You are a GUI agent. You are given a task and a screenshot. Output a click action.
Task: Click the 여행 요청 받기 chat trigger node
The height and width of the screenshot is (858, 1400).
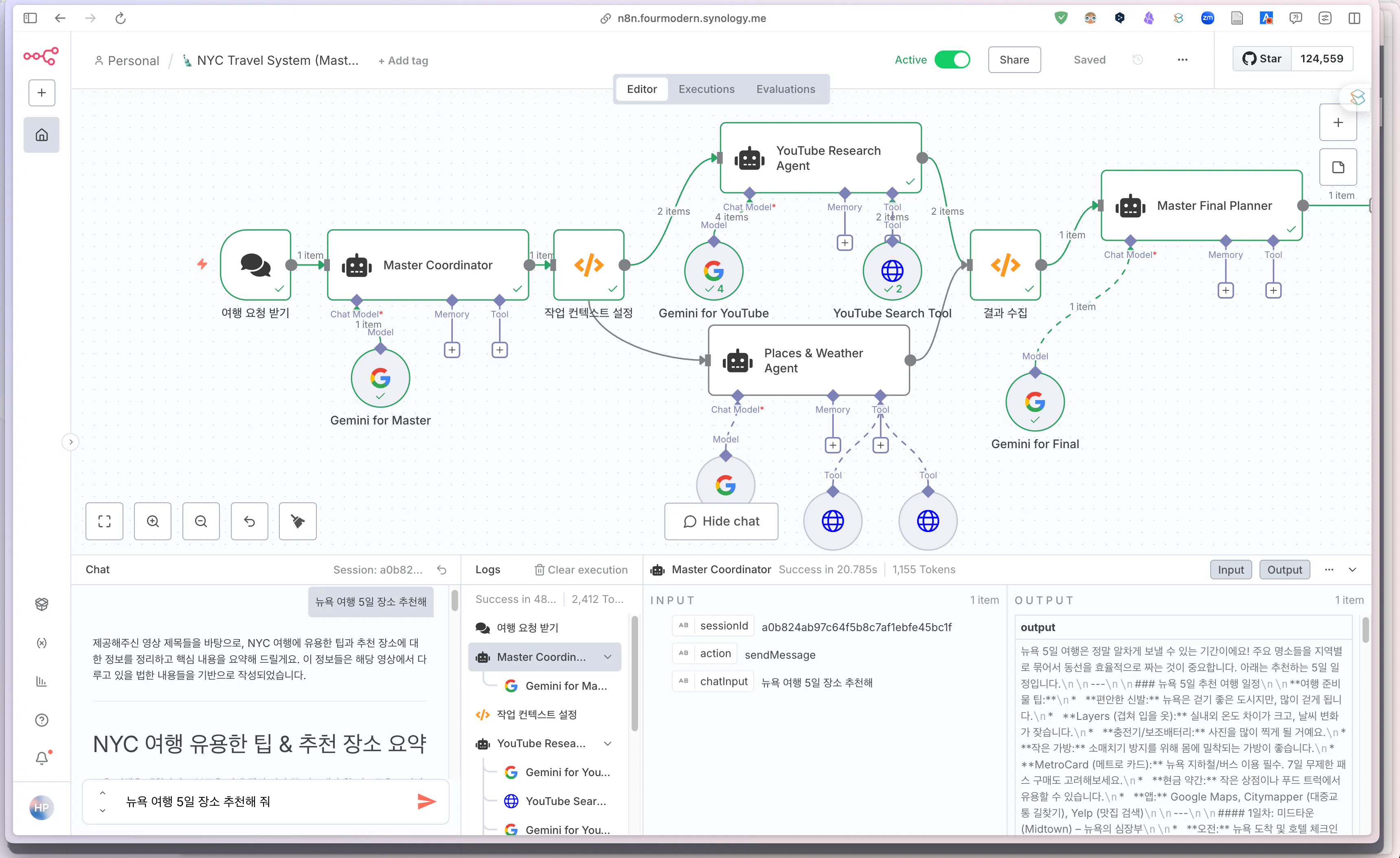[x=256, y=265]
